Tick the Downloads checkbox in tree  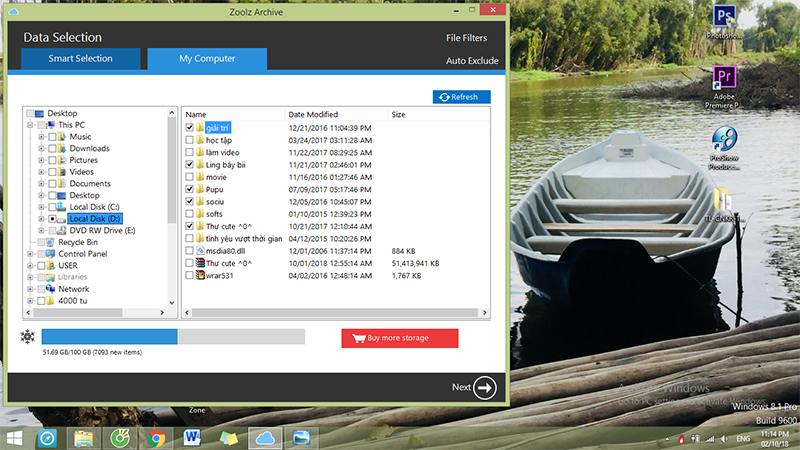(x=52, y=149)
